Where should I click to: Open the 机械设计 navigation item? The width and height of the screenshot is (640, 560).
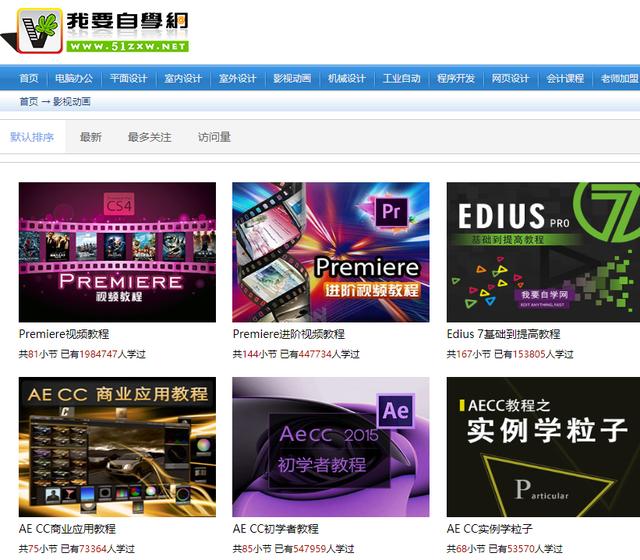tap(347, 78)
